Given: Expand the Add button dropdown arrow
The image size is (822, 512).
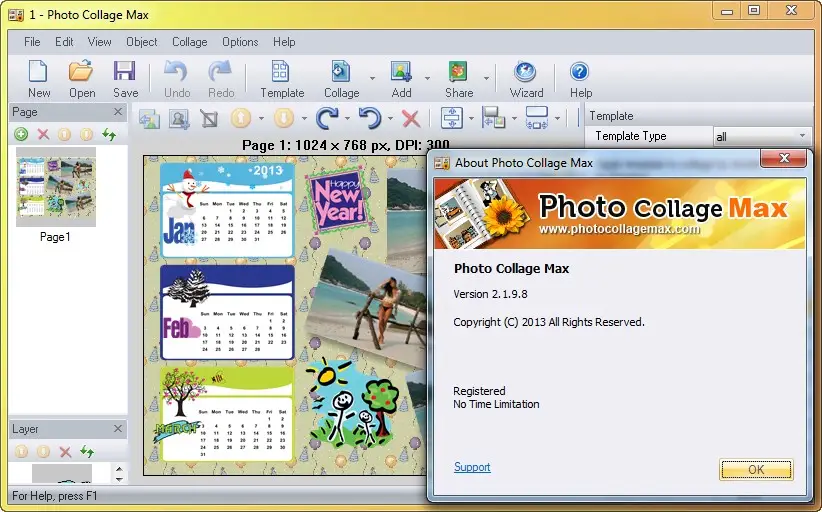Looking at the screenshot, I should tap(427, 79).
